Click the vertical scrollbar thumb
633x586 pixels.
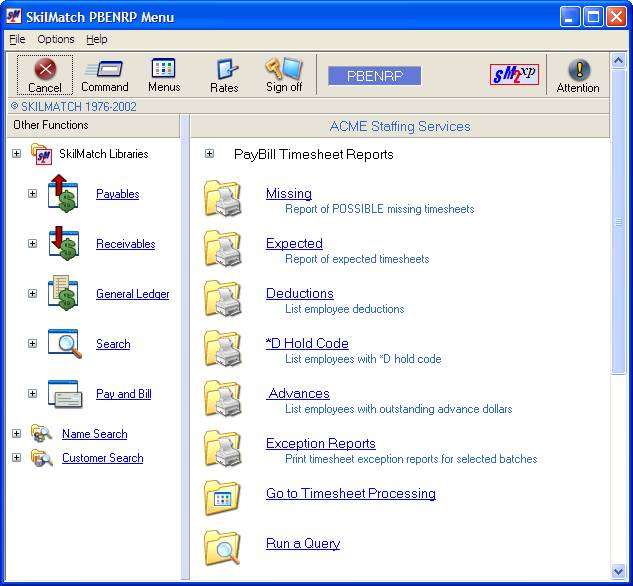(x=618, y=222)
